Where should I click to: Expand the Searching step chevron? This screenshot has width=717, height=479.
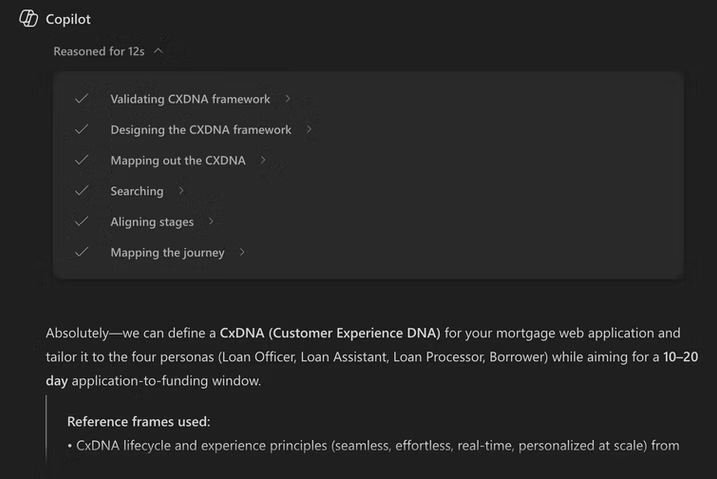[181, 191]
